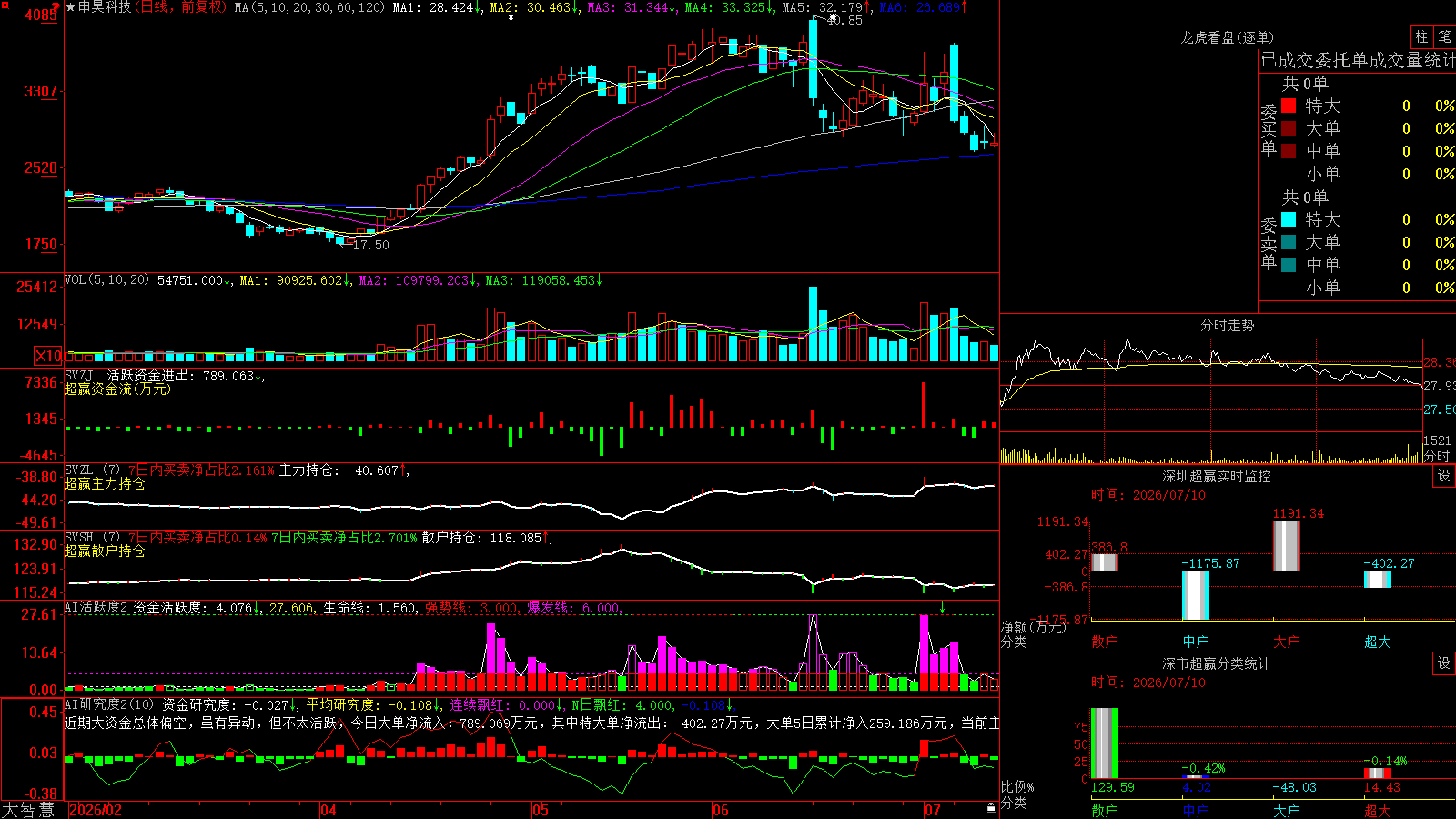Screen dimensions: 1456x819
Task: Click the dark red 大单 buy-order swatch
Action: tap(1289, 128)
